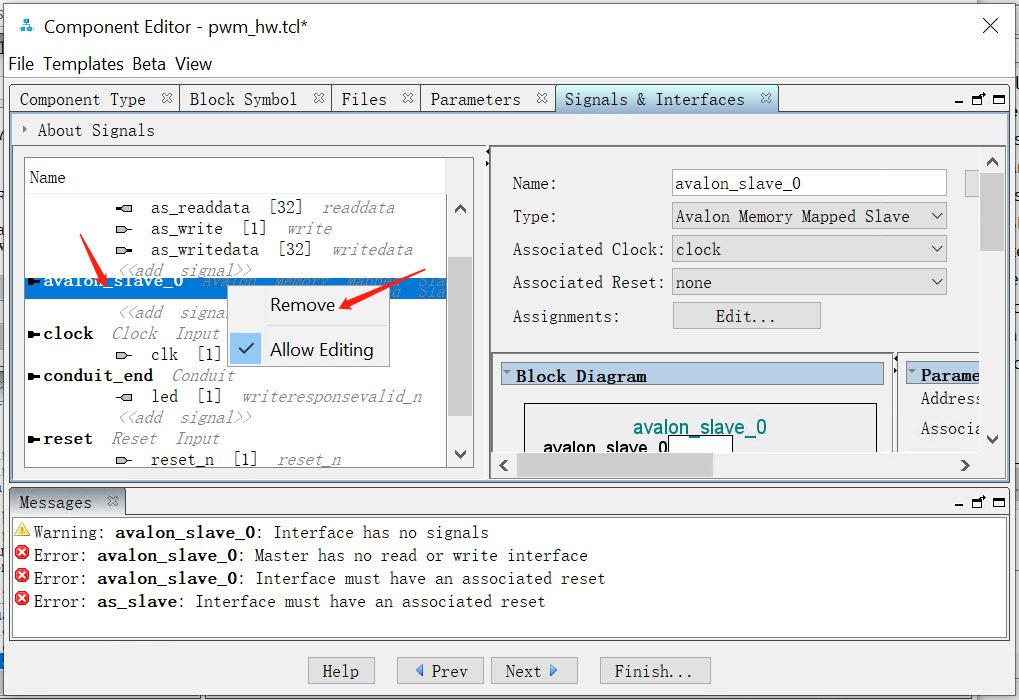Click the output arrow icon beside as_readdata
1019x700 pixels.
[x=125, y=207]
